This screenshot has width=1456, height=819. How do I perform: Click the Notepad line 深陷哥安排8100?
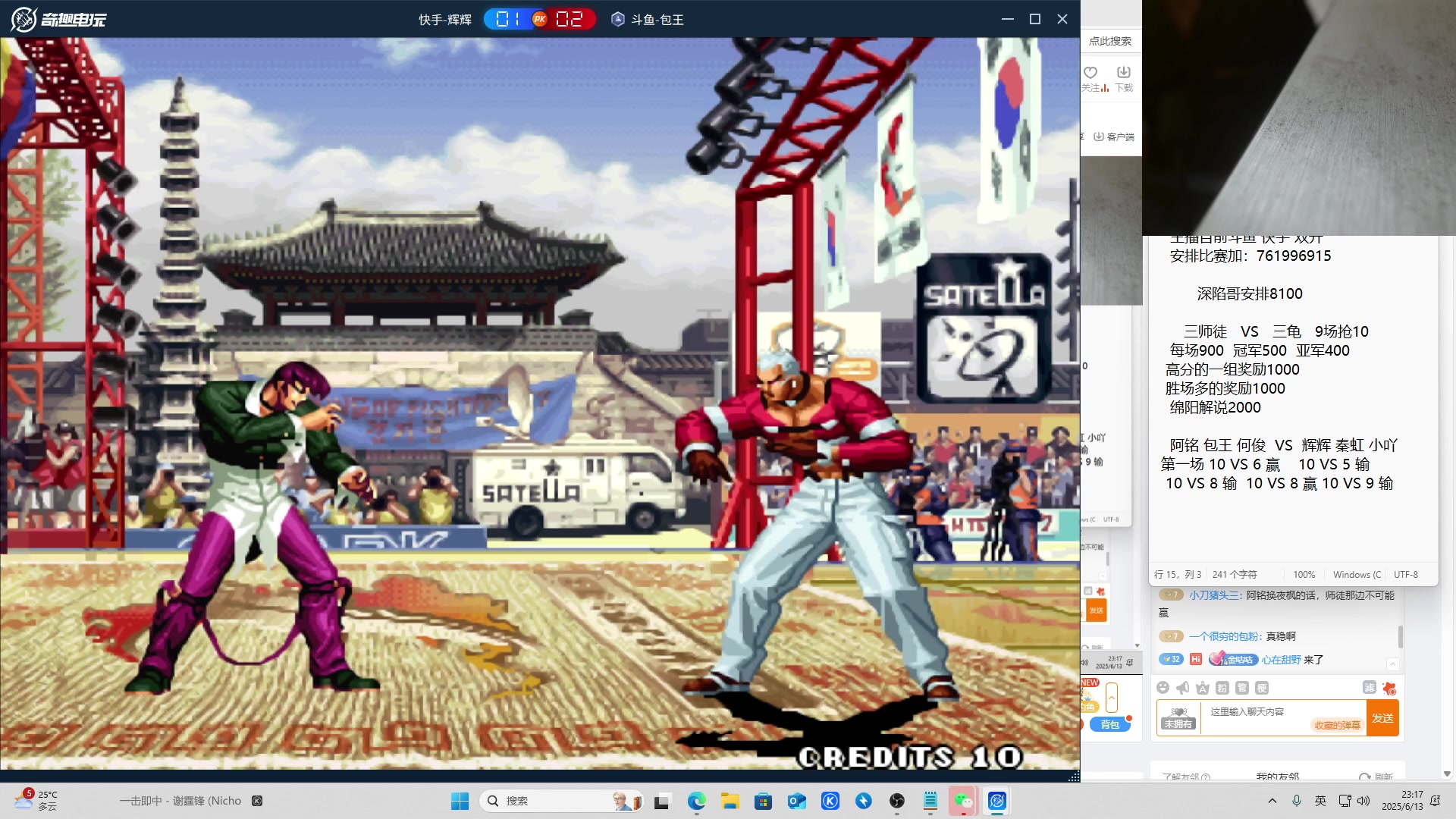(x=1250, y=294)
